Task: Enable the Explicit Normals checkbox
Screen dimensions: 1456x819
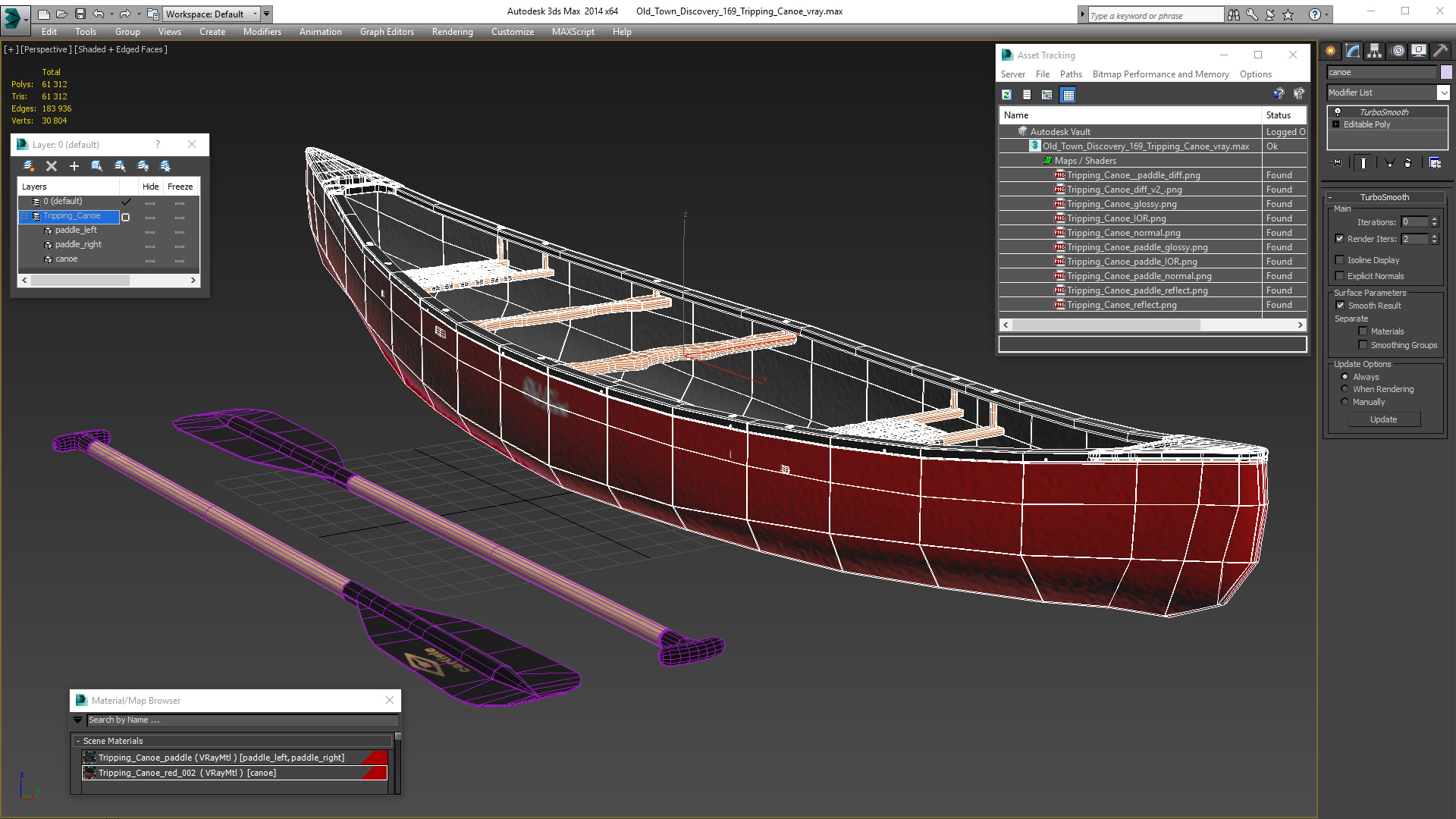Action: click(1339, 276)
